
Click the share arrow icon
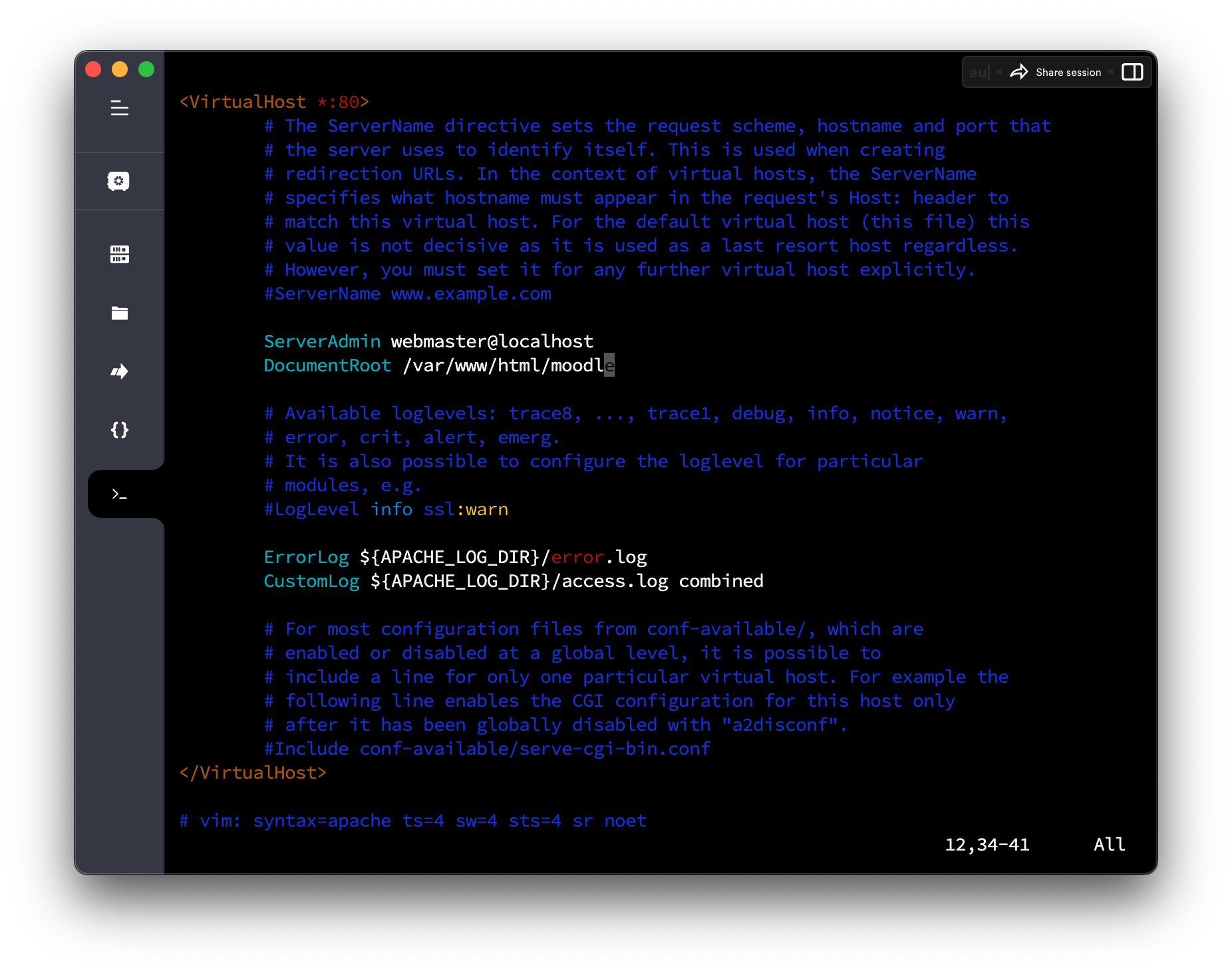pyautogui.click(x=1019, y=72)
